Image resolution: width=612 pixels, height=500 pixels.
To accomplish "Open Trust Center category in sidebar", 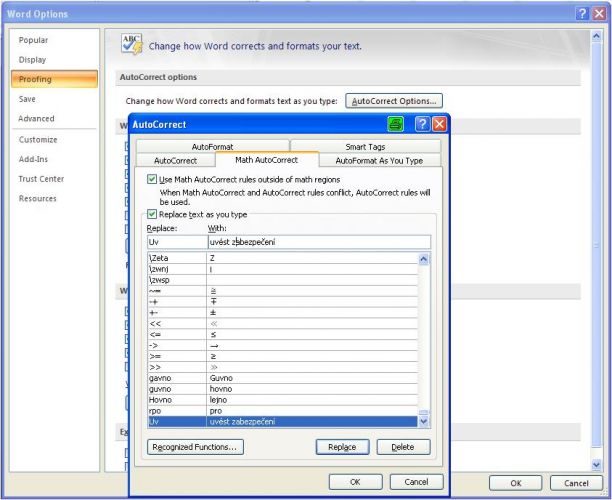I will (x=41, y=179).
